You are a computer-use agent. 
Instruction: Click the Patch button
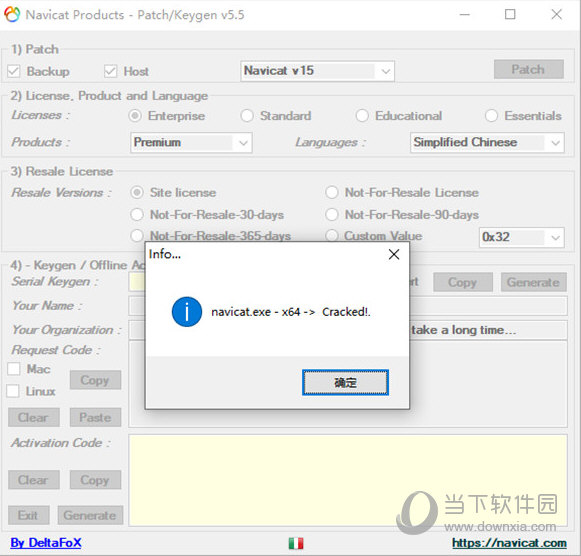pos(529,69)
